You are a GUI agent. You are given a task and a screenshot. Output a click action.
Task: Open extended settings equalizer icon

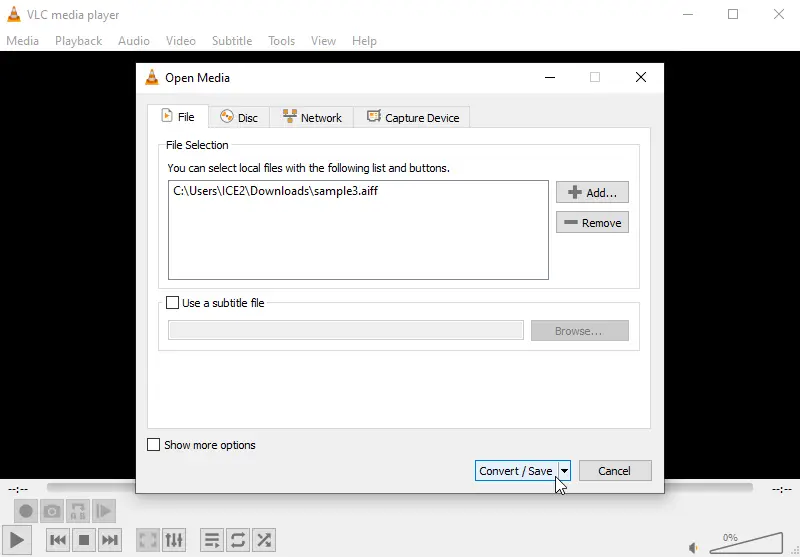174,540
